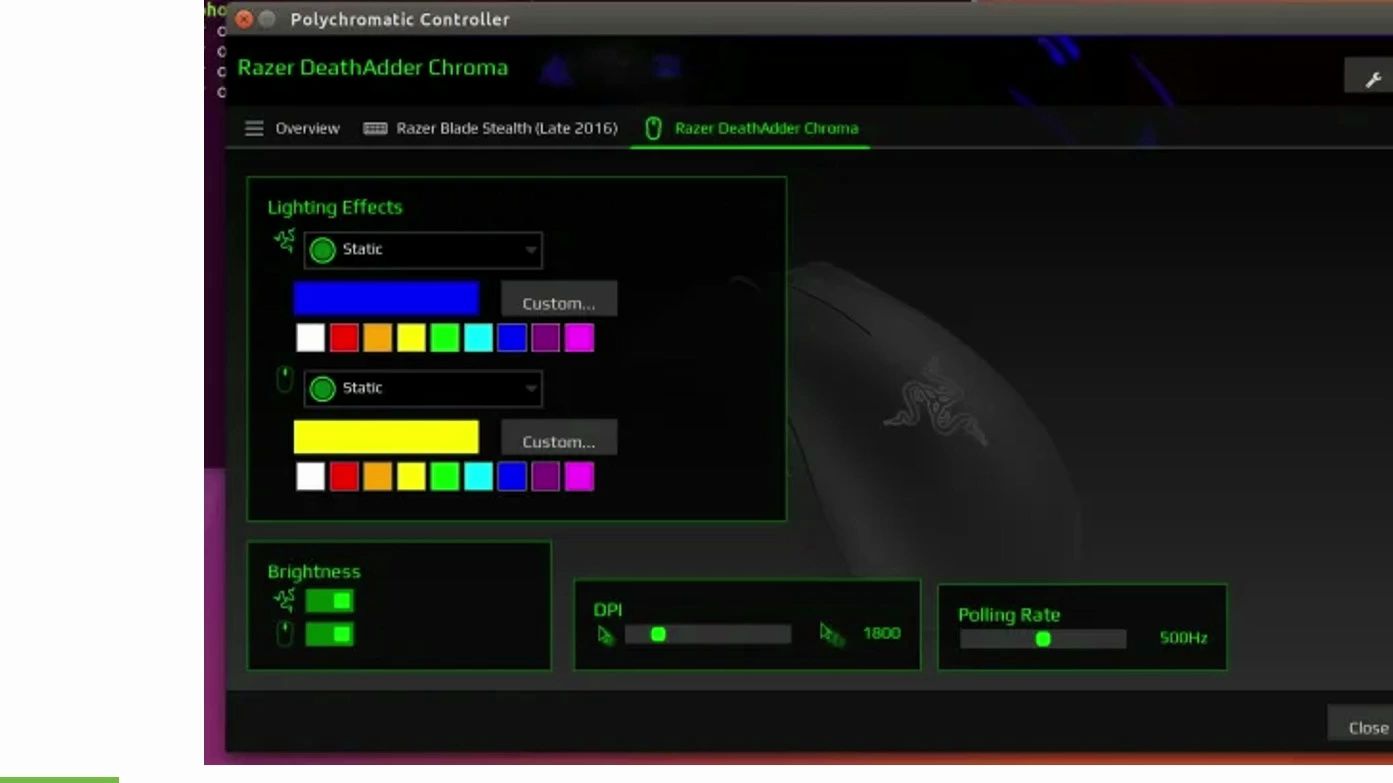Pick red swatch for scroll wheel lighting

pyautogui.click(x=344, y=476)
